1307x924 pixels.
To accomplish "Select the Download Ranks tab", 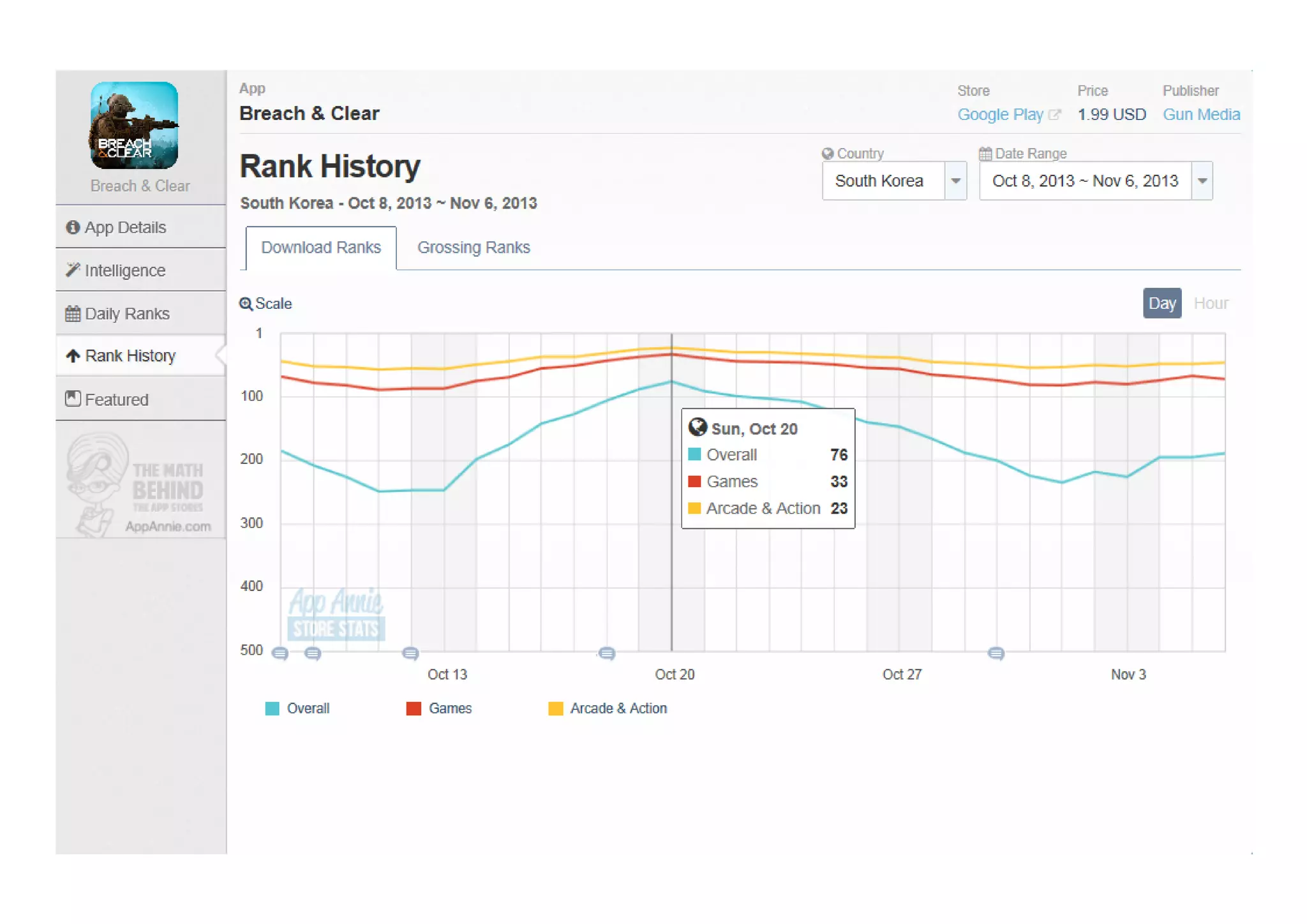I will click(320, 247).
